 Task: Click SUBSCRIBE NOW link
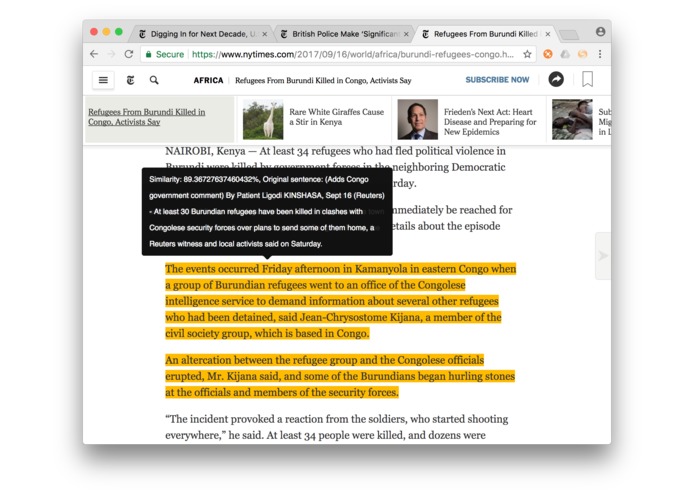(x=497, y=80)
